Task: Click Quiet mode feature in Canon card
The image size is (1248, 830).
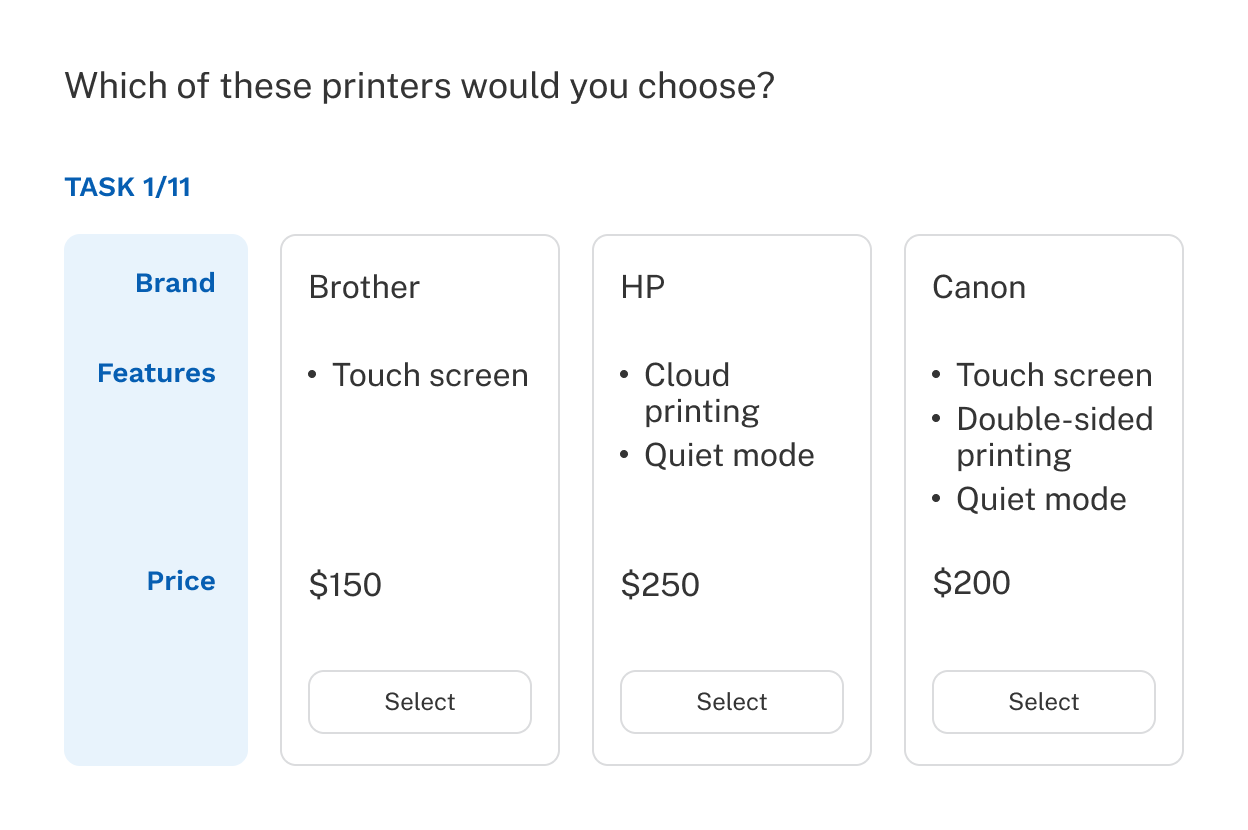Action: [1041, 499]
